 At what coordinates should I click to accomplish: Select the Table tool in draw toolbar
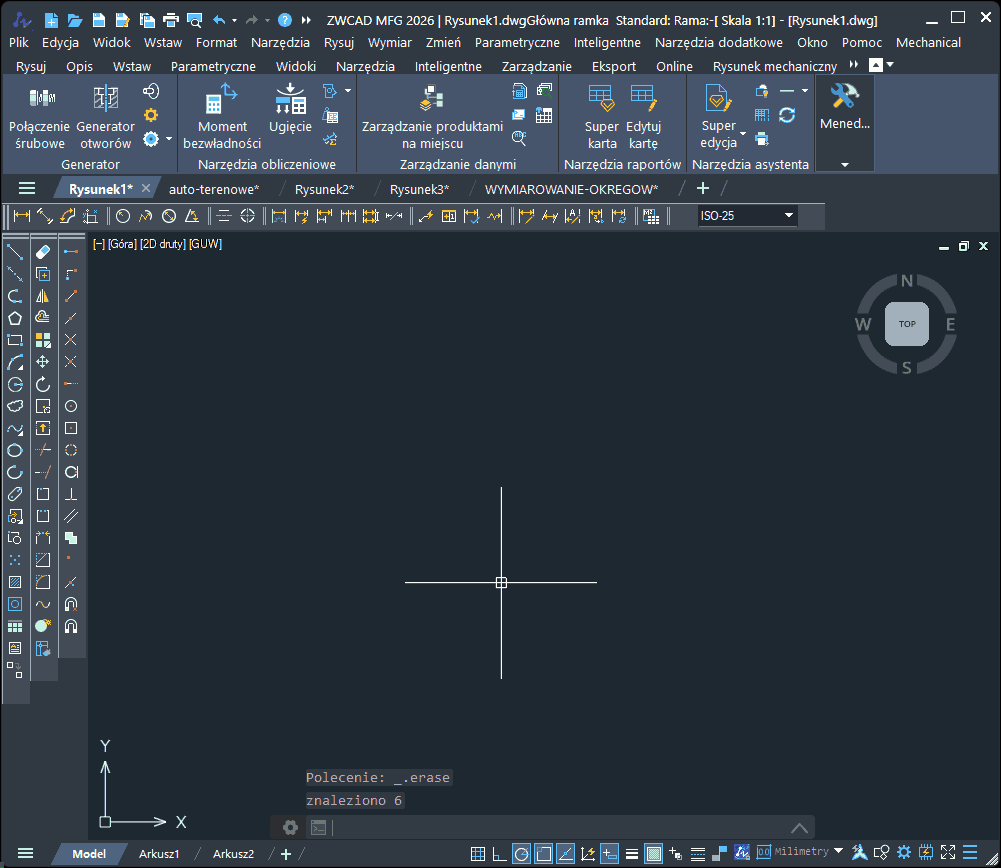[x=15, y=626]
